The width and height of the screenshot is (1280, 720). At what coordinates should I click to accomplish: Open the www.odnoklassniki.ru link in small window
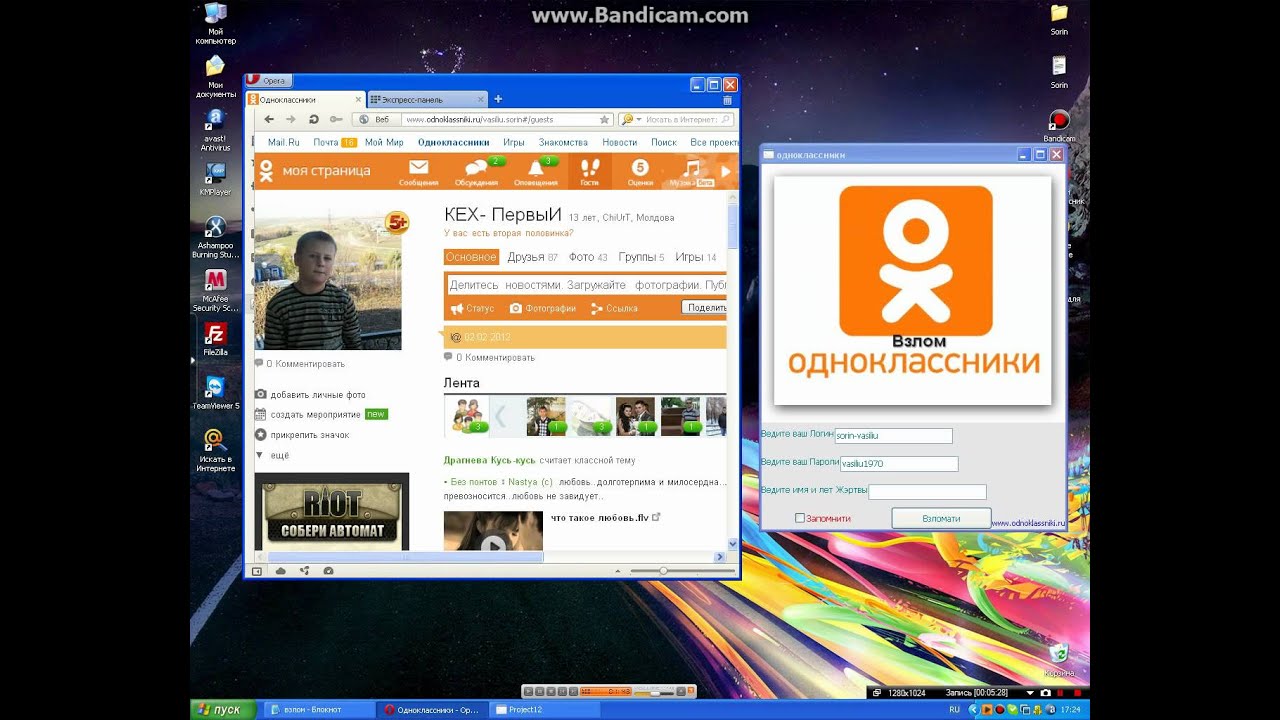1027,523
